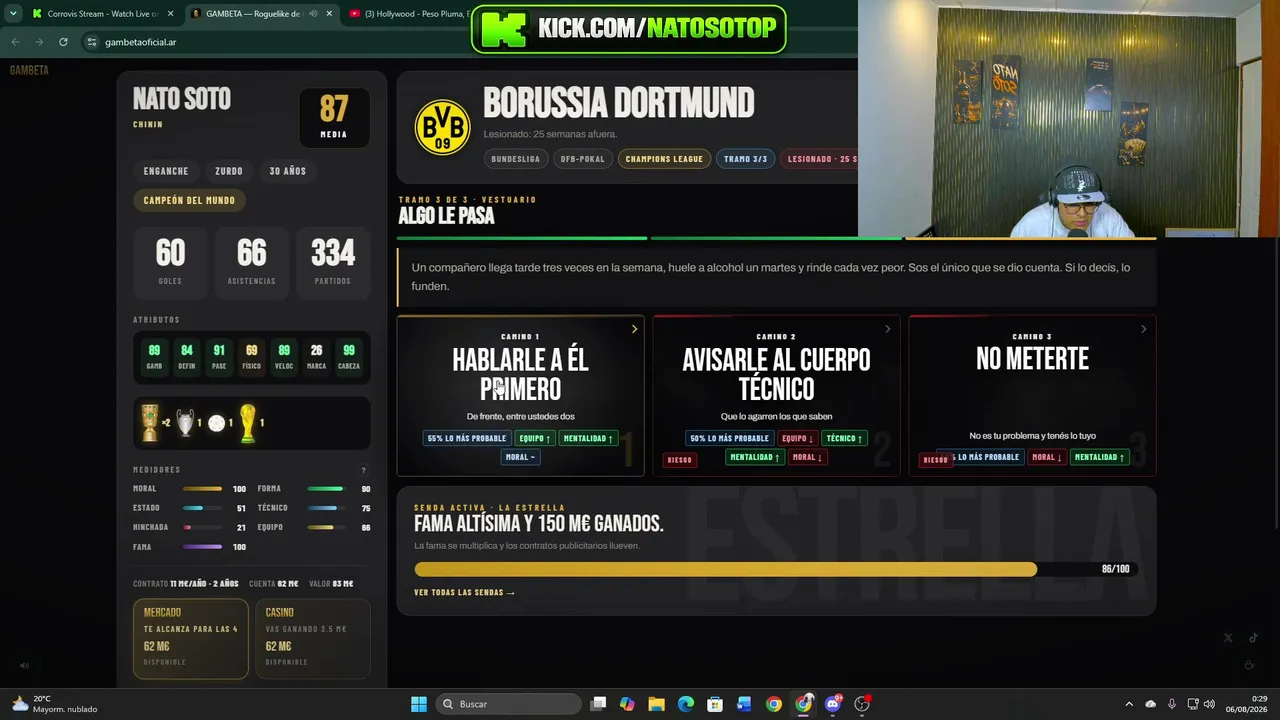Show hidden system tray icons
Image resolution: width=1280 pixels, height=720 pixels.
(1129, 704)
